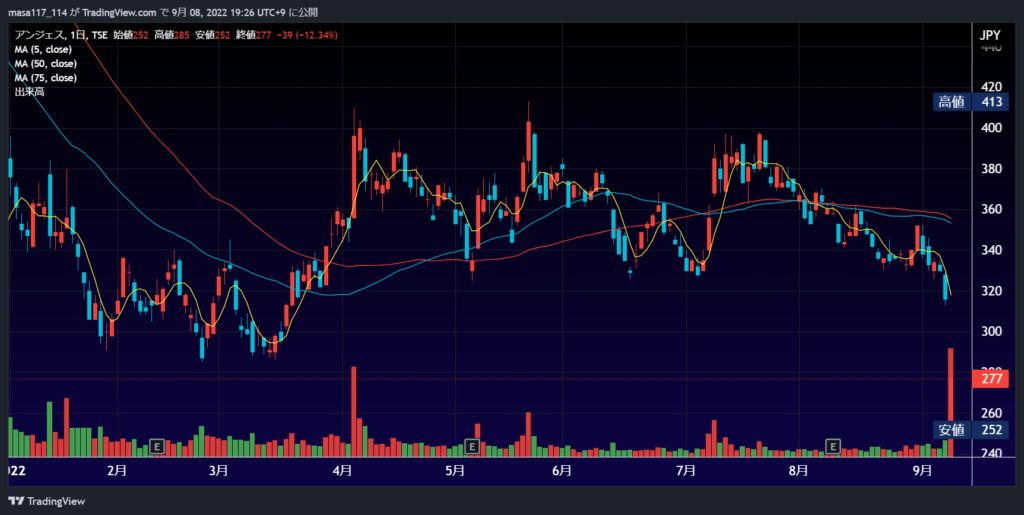Open the E earnings marker near 8月
This screenshot has height=515, width=1024.
(833, 446)
